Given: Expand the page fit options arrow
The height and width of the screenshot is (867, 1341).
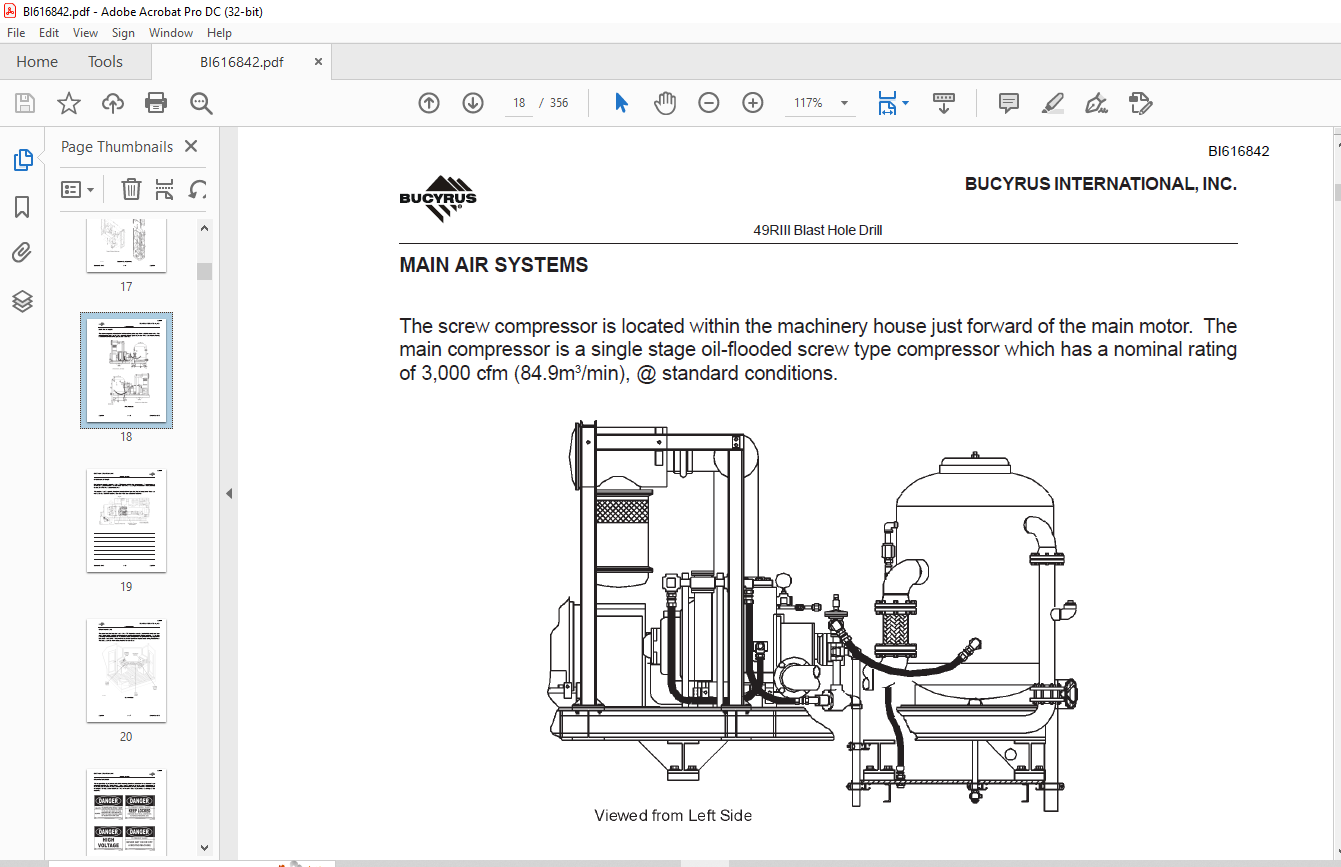Looking at the screenshot, I should click(905, 103).
